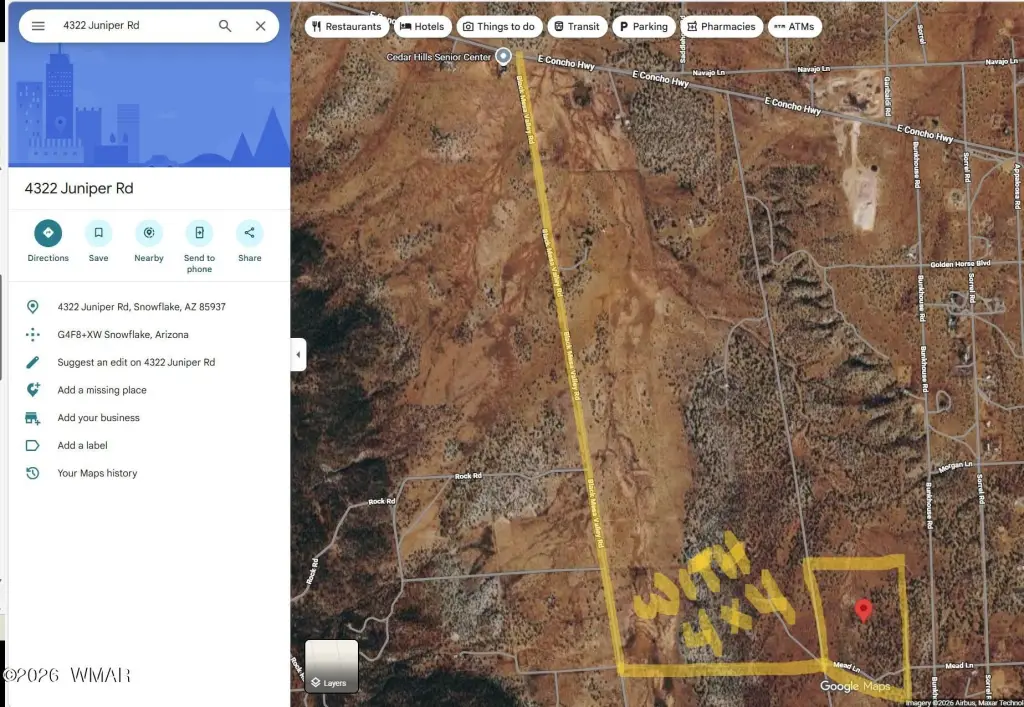
Task: Click the address pin icon
Action: 32,307
